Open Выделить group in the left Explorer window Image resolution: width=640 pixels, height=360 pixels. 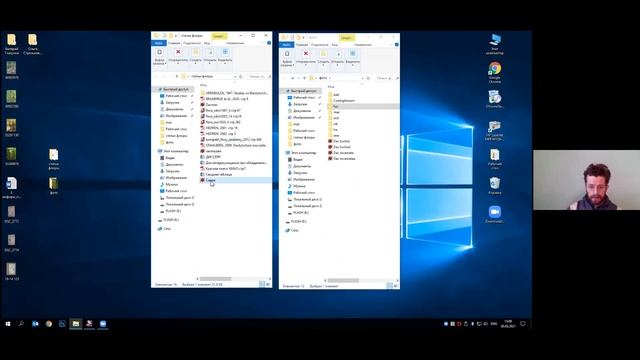[225, 56]
